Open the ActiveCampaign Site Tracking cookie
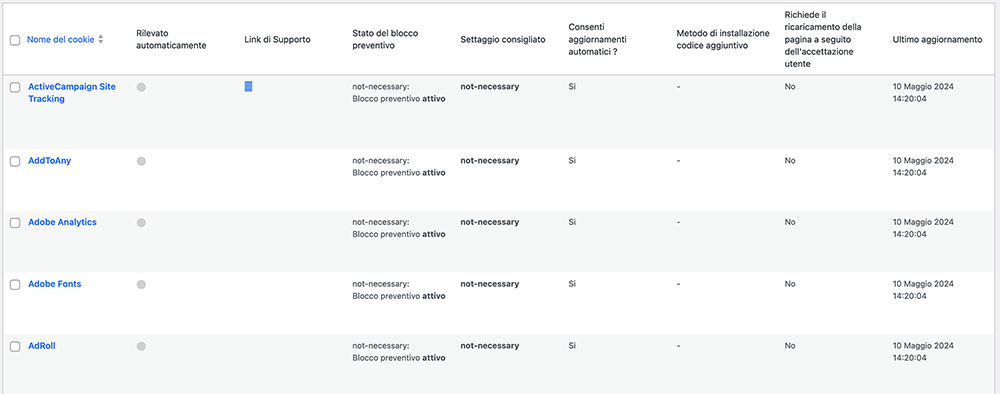 point(72,93)
